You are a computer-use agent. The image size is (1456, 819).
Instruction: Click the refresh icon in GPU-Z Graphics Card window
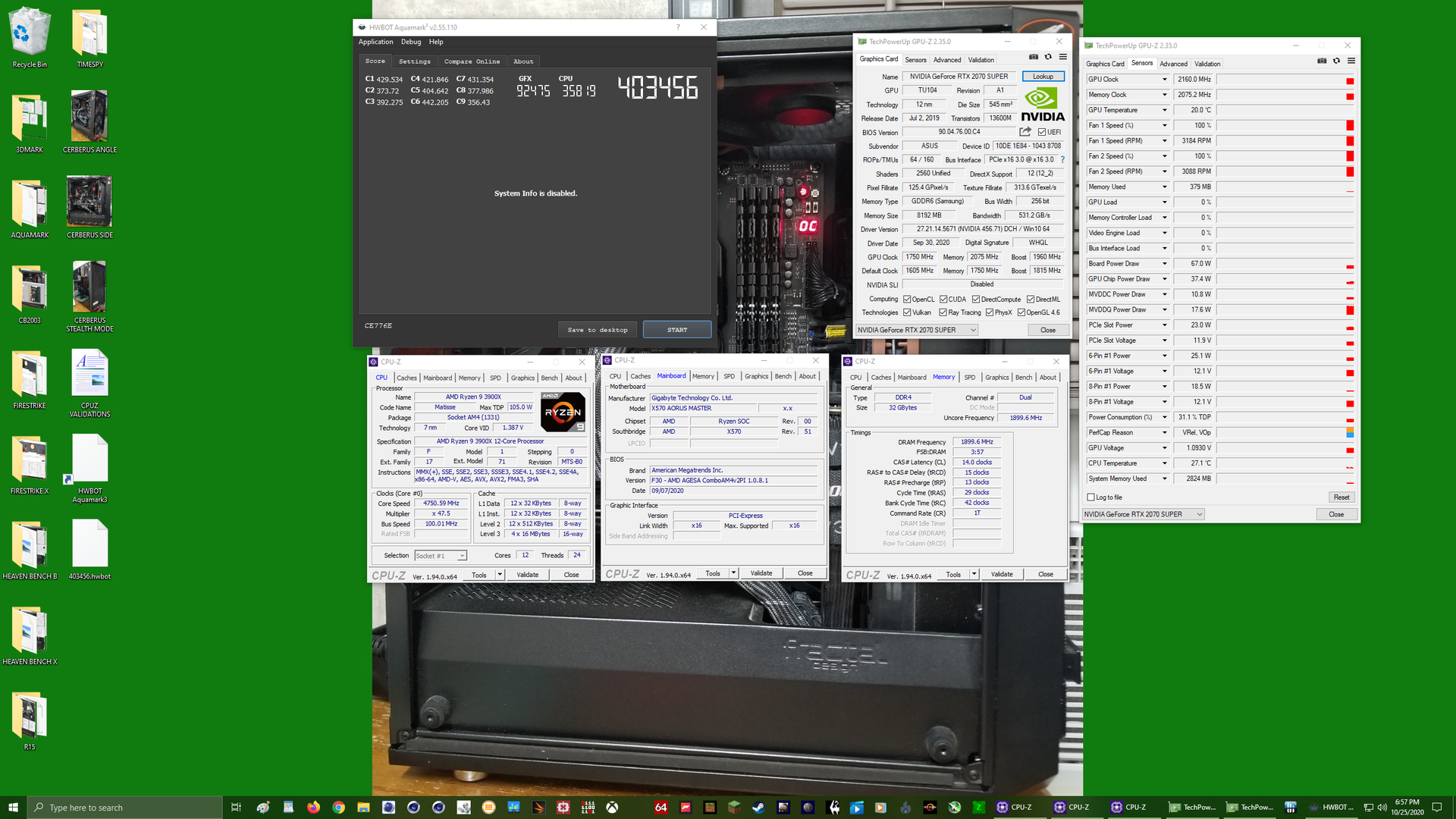(x=1048, y=57)
